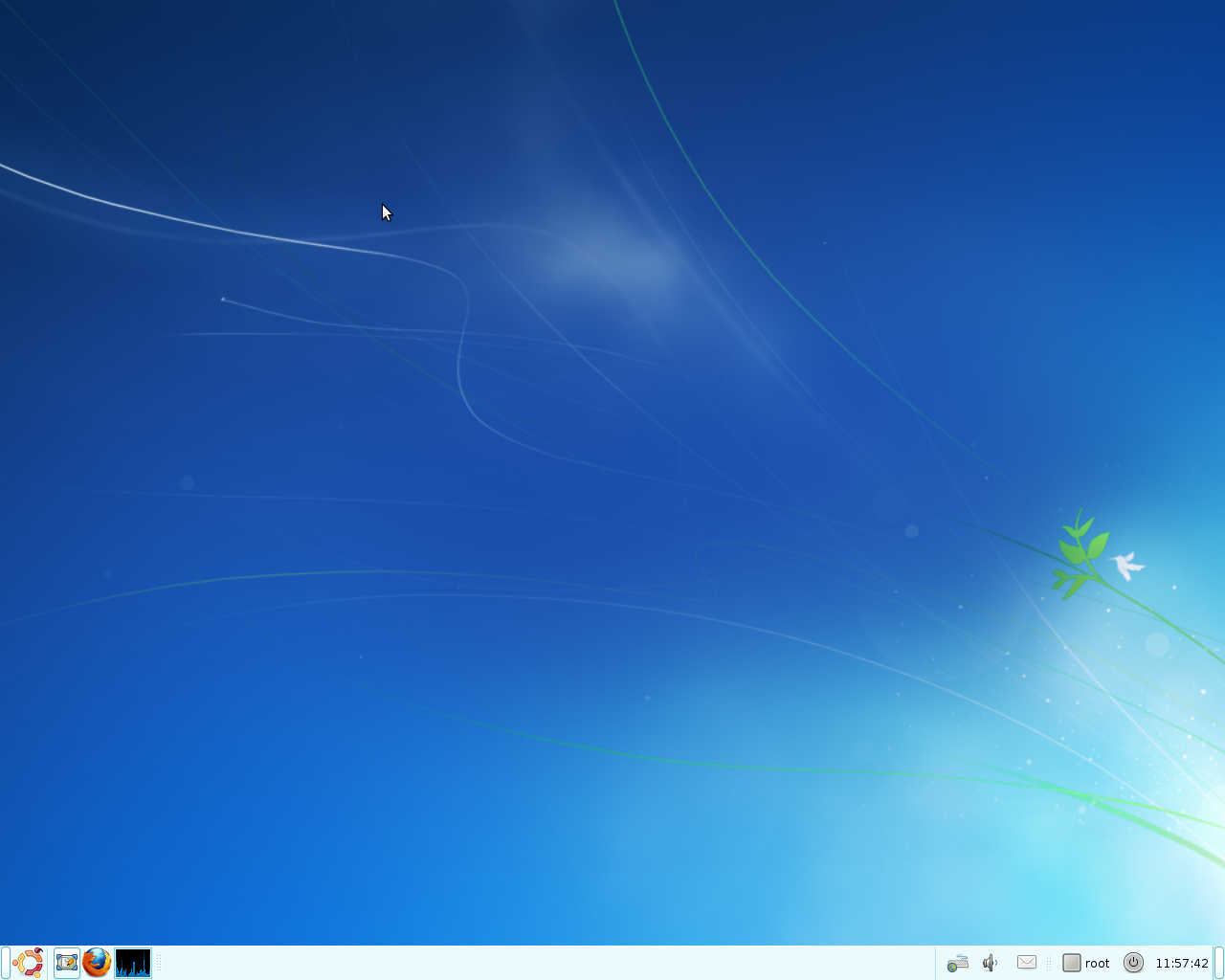Open the Ubuntu main menu

(28, 963)
